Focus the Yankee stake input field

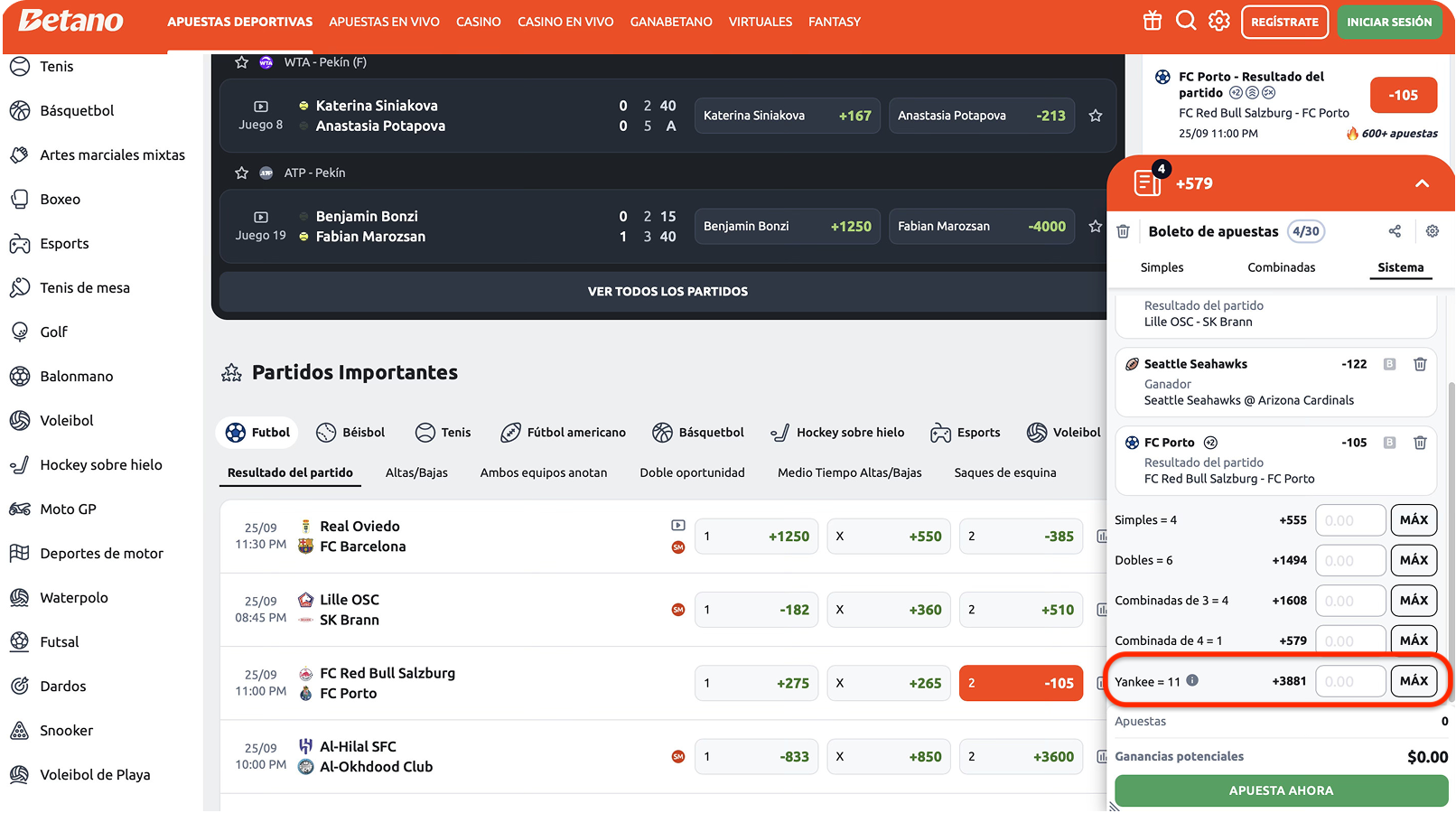tap(1349, 681)
